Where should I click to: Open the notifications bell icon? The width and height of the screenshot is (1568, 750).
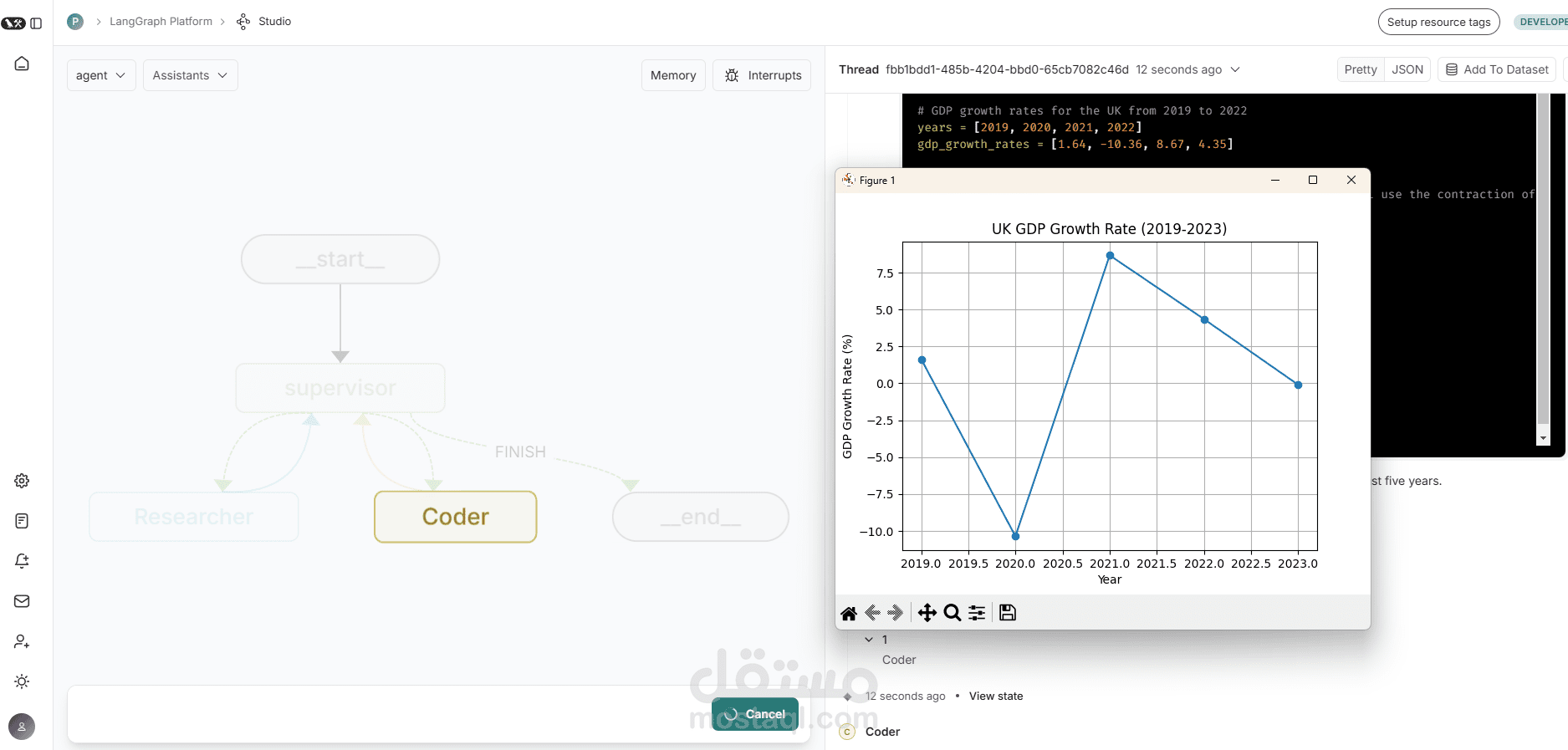(22, 561)
